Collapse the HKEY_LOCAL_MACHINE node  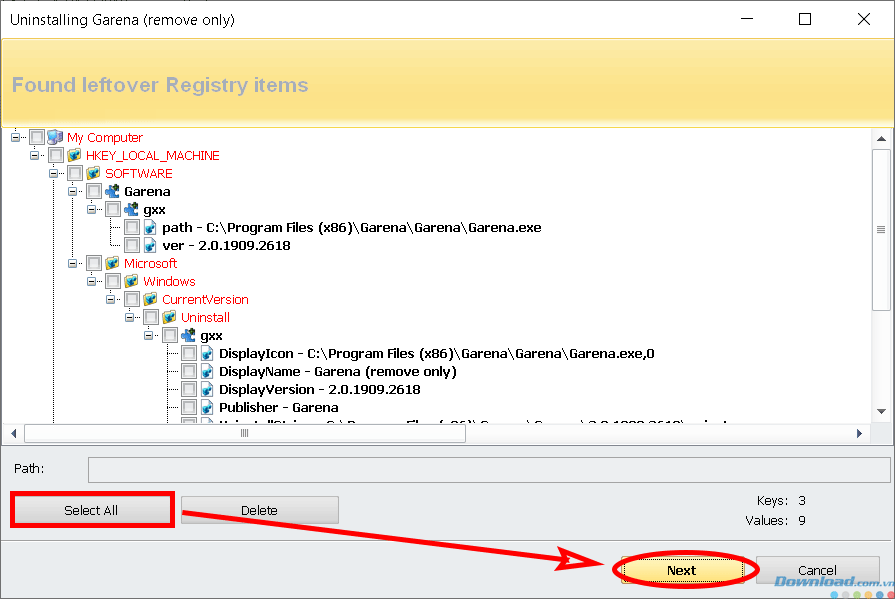coord(34,155)
